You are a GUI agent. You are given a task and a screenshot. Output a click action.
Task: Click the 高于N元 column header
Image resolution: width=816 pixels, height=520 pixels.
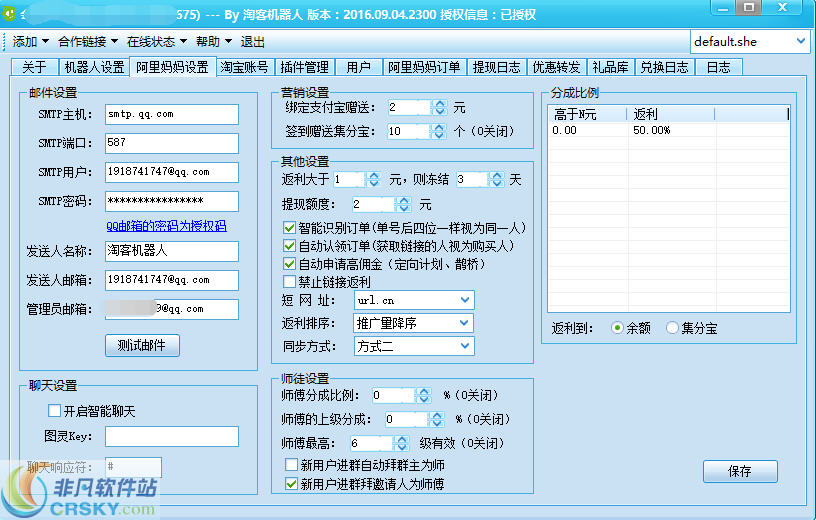pos(588,114)
